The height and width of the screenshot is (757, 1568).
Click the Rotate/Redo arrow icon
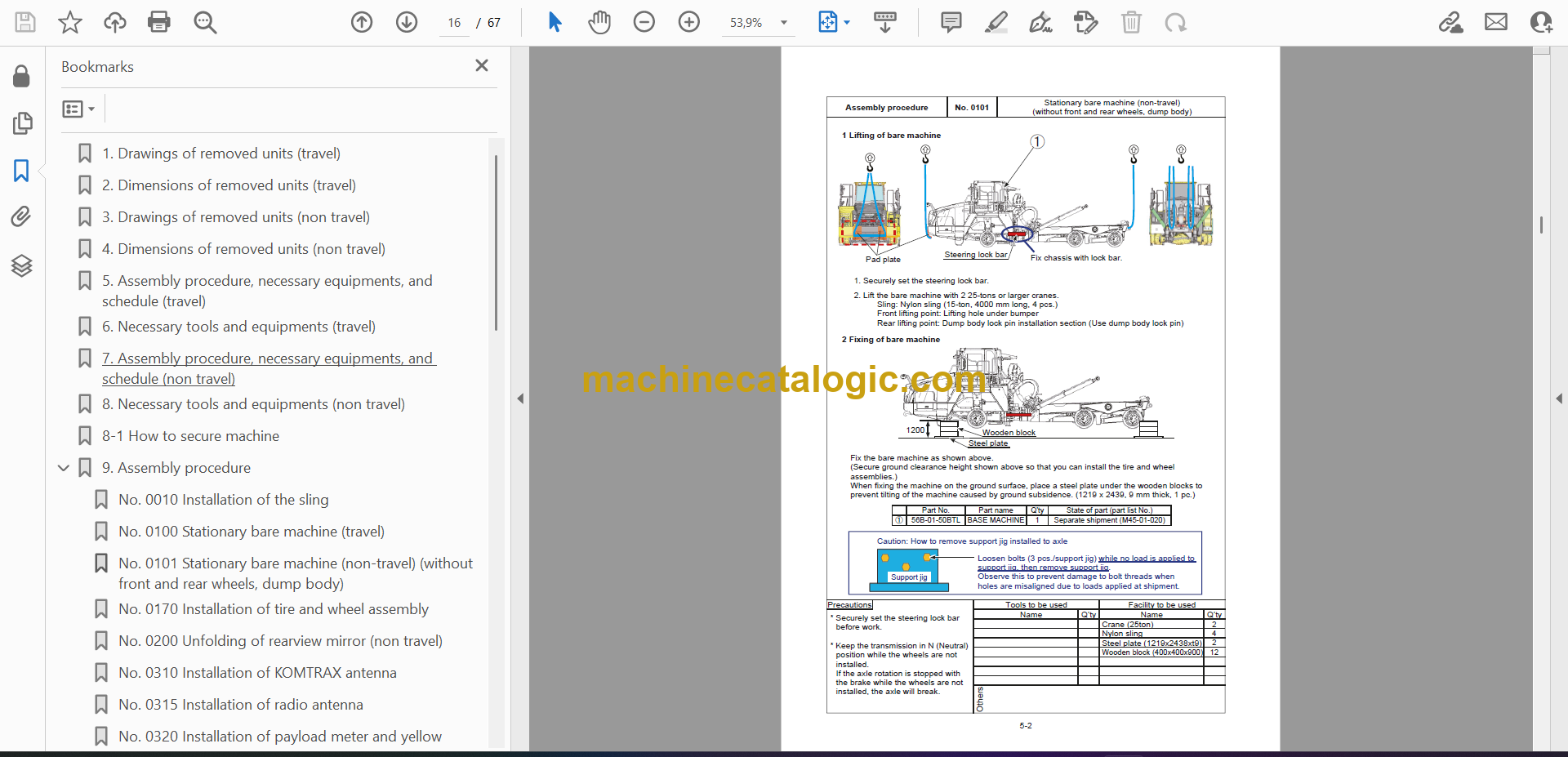click(x=1176, y=22)
